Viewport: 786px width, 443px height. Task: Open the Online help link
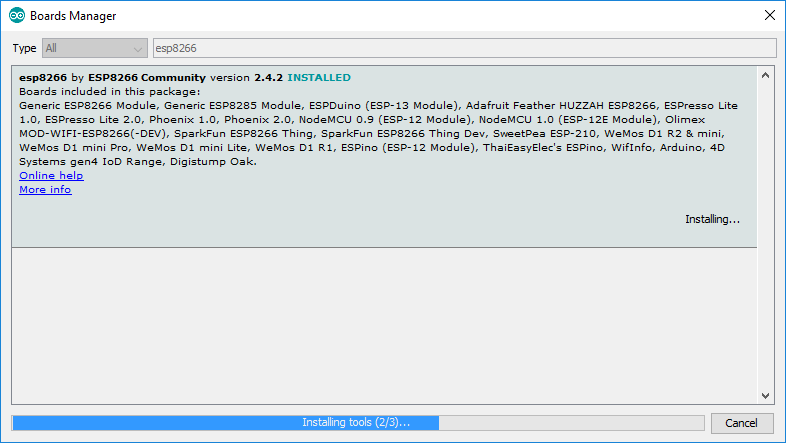point(51,175)
